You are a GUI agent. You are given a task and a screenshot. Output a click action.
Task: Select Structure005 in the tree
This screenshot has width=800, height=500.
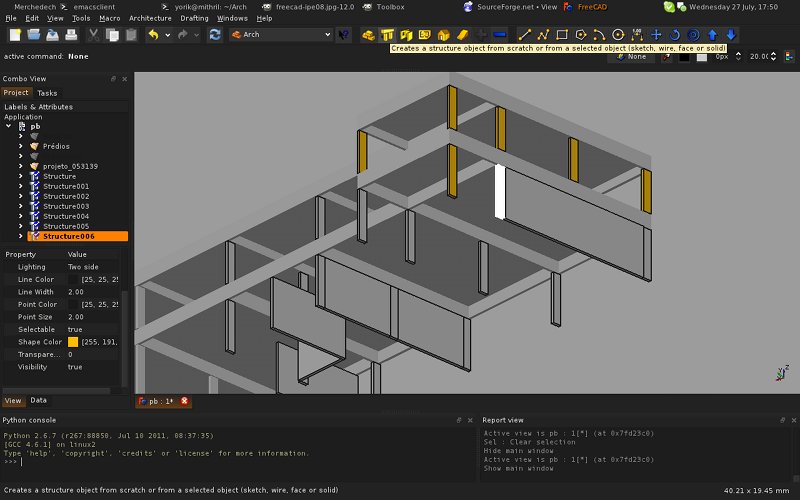[66, 226]
